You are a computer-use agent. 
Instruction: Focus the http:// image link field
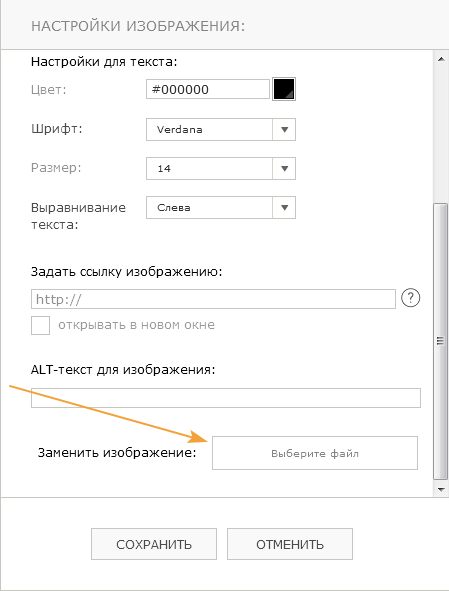[213, 299]
